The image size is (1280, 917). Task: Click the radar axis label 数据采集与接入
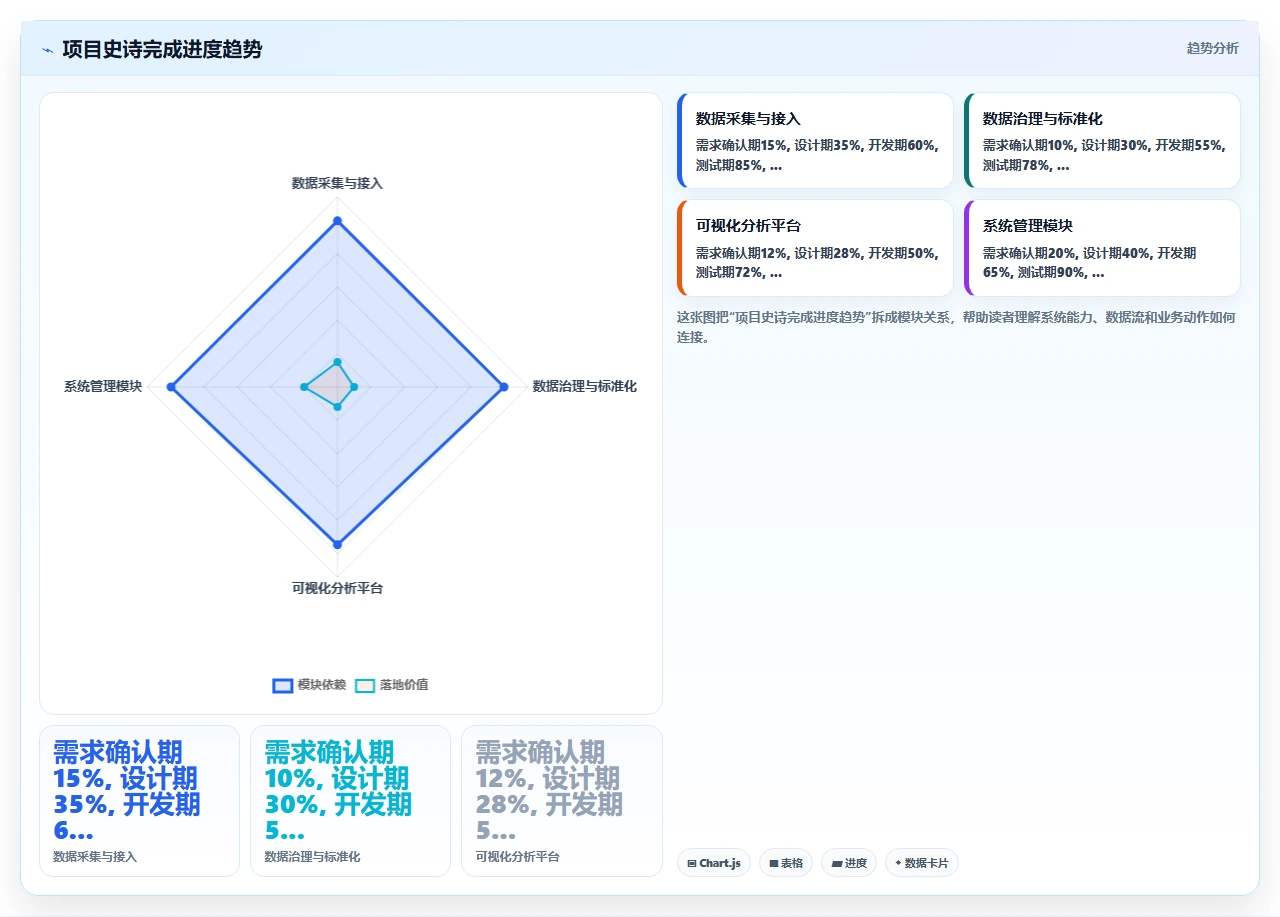[x=337, y=183]
